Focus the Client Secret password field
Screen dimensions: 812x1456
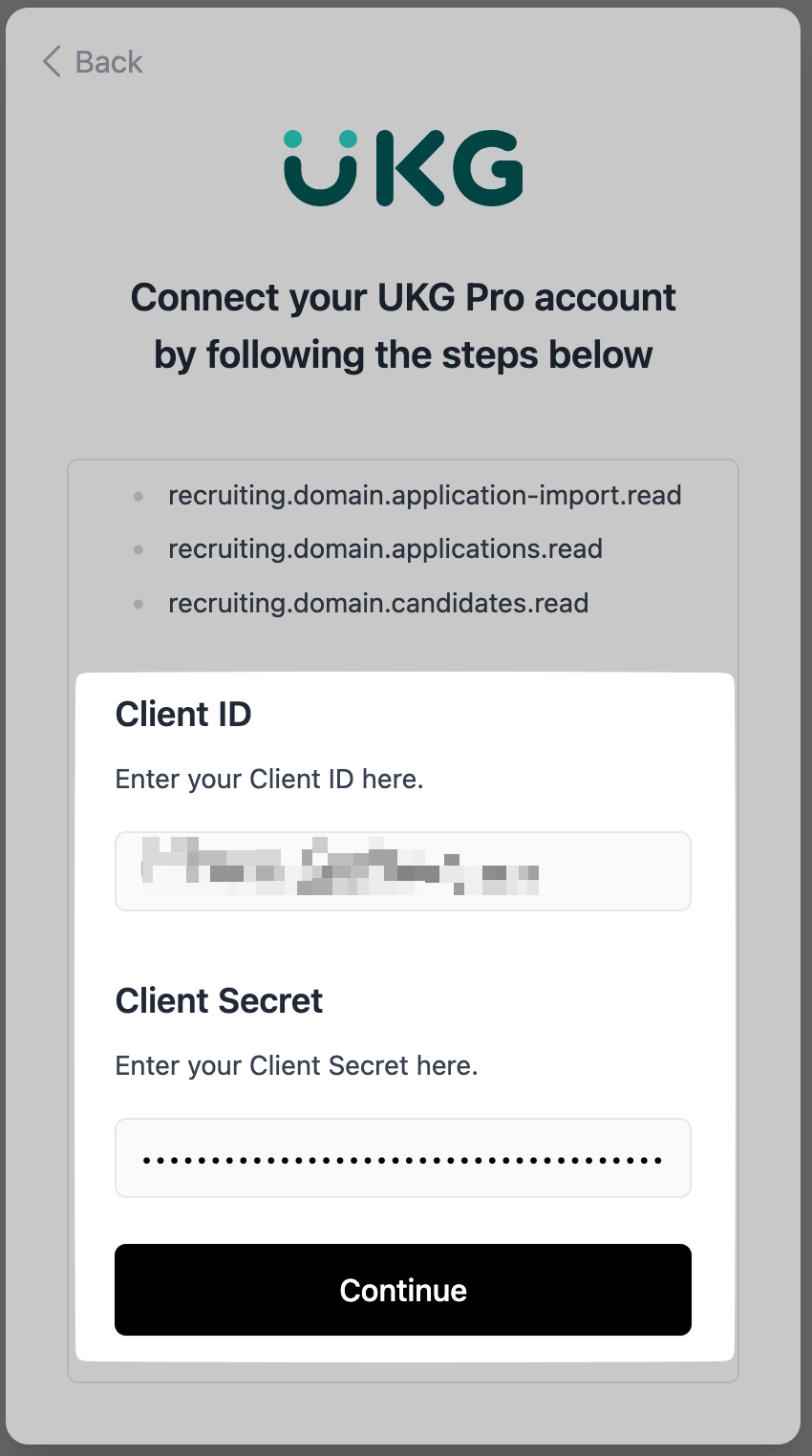[403, 1158]
